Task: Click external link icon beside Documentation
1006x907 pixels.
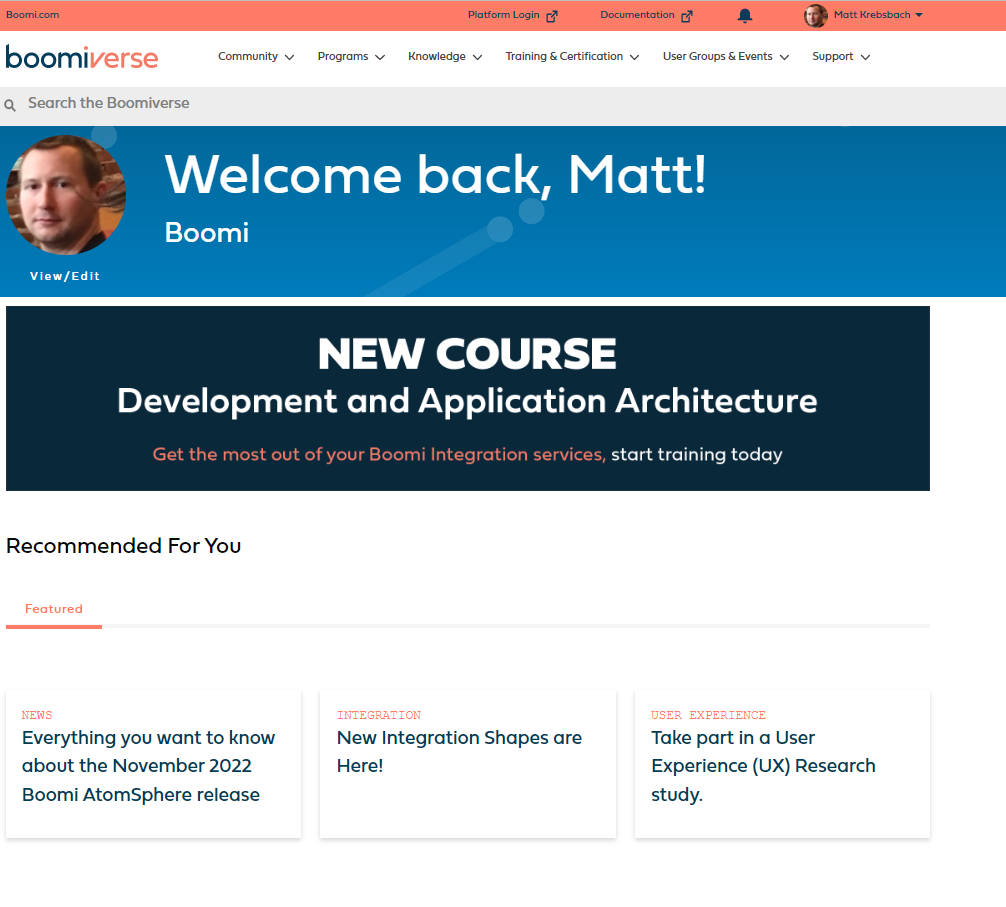Action: tap(687, 16)
